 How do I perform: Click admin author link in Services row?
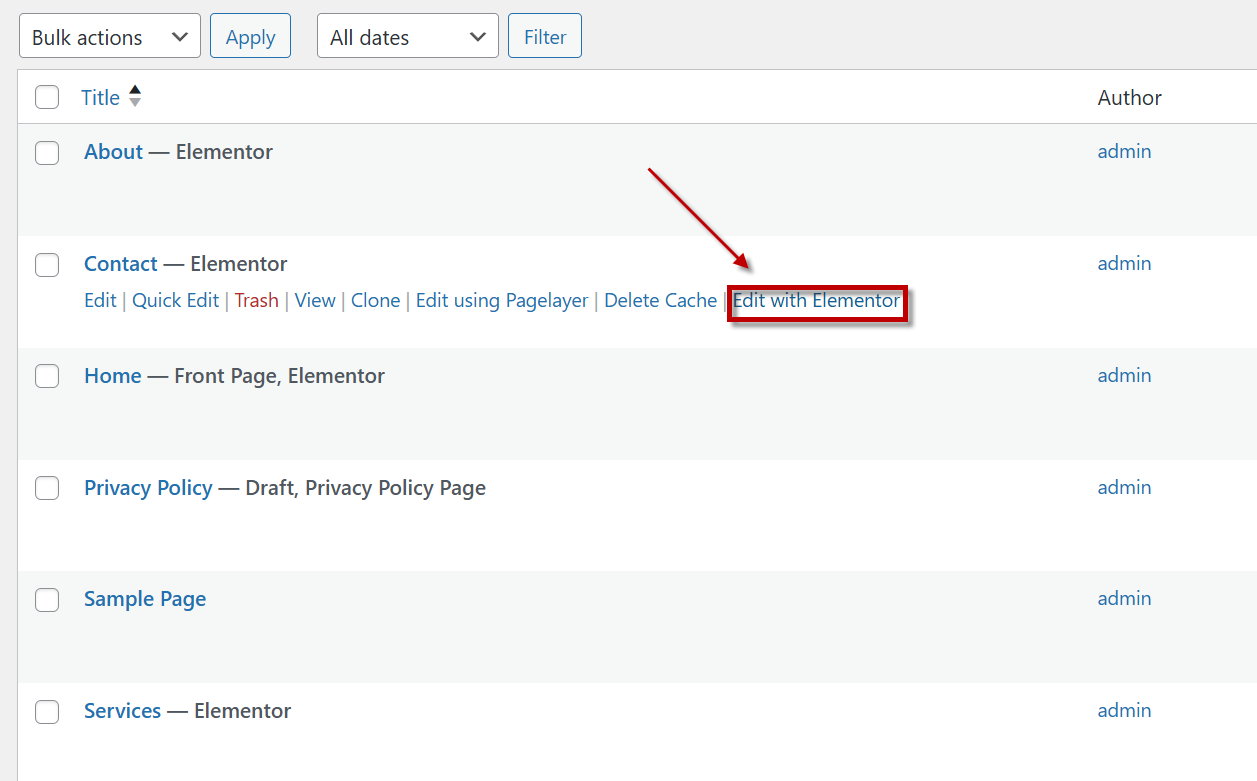click(1124, 711)
